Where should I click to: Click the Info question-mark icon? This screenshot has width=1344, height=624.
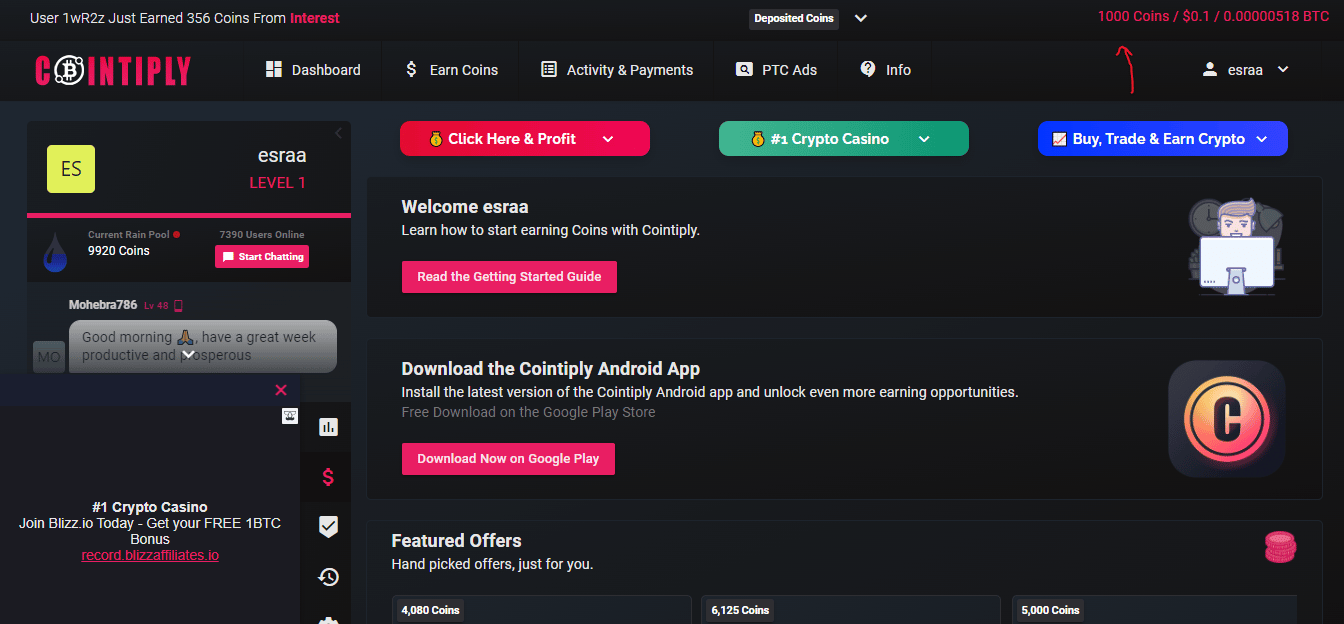coord(868,69)
